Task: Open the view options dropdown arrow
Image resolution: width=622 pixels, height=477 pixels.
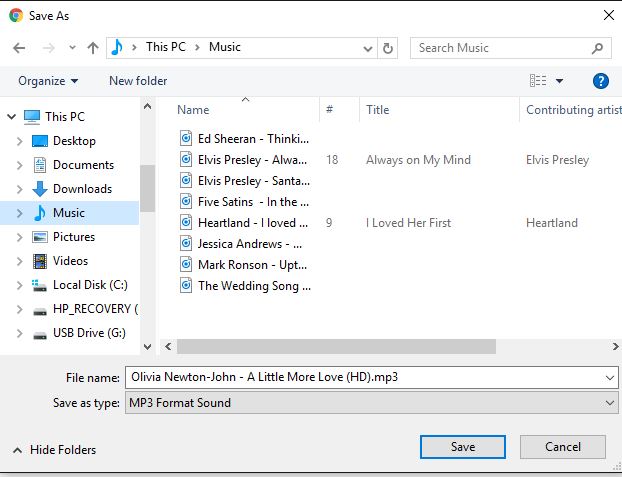Action: tap(559, 81)
